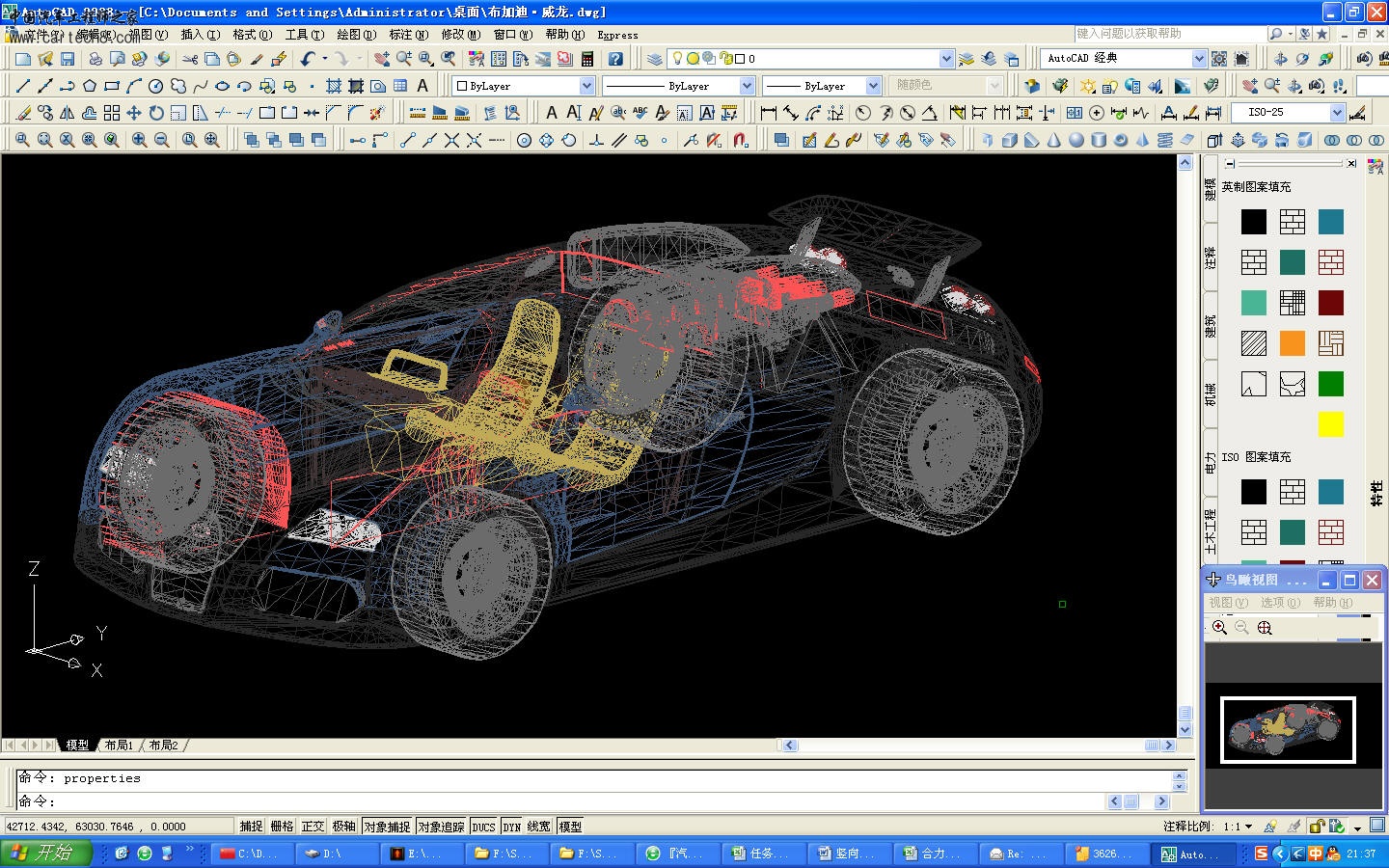Select the Line draw tool
The width and height of the screenshot is (1389, 868).
click(x=23, y=86)
